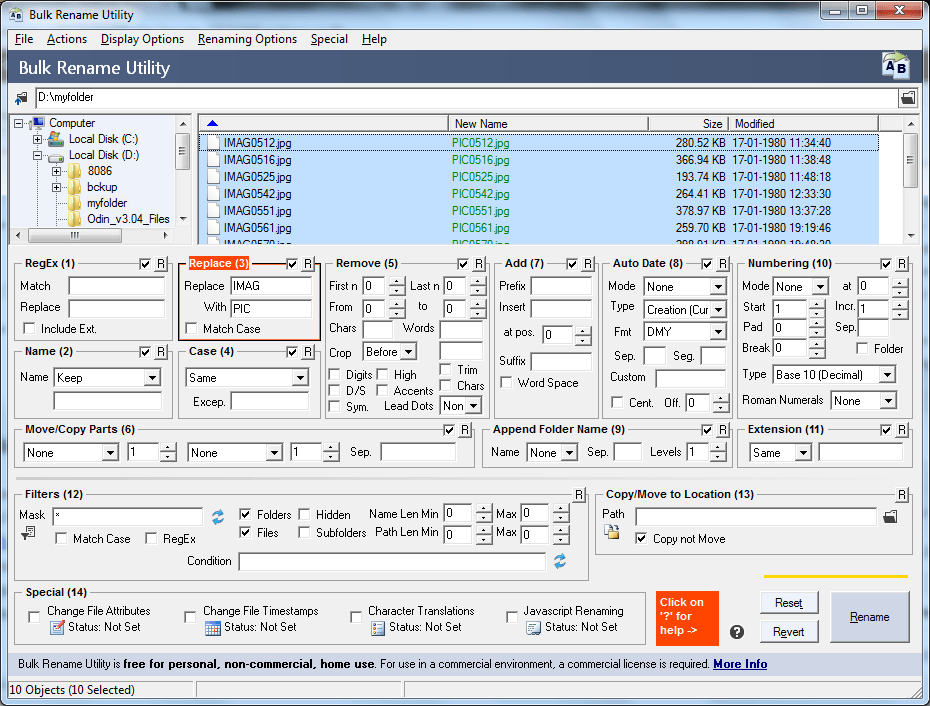Reset Remove (5) group with R button

tap(479, 264)
